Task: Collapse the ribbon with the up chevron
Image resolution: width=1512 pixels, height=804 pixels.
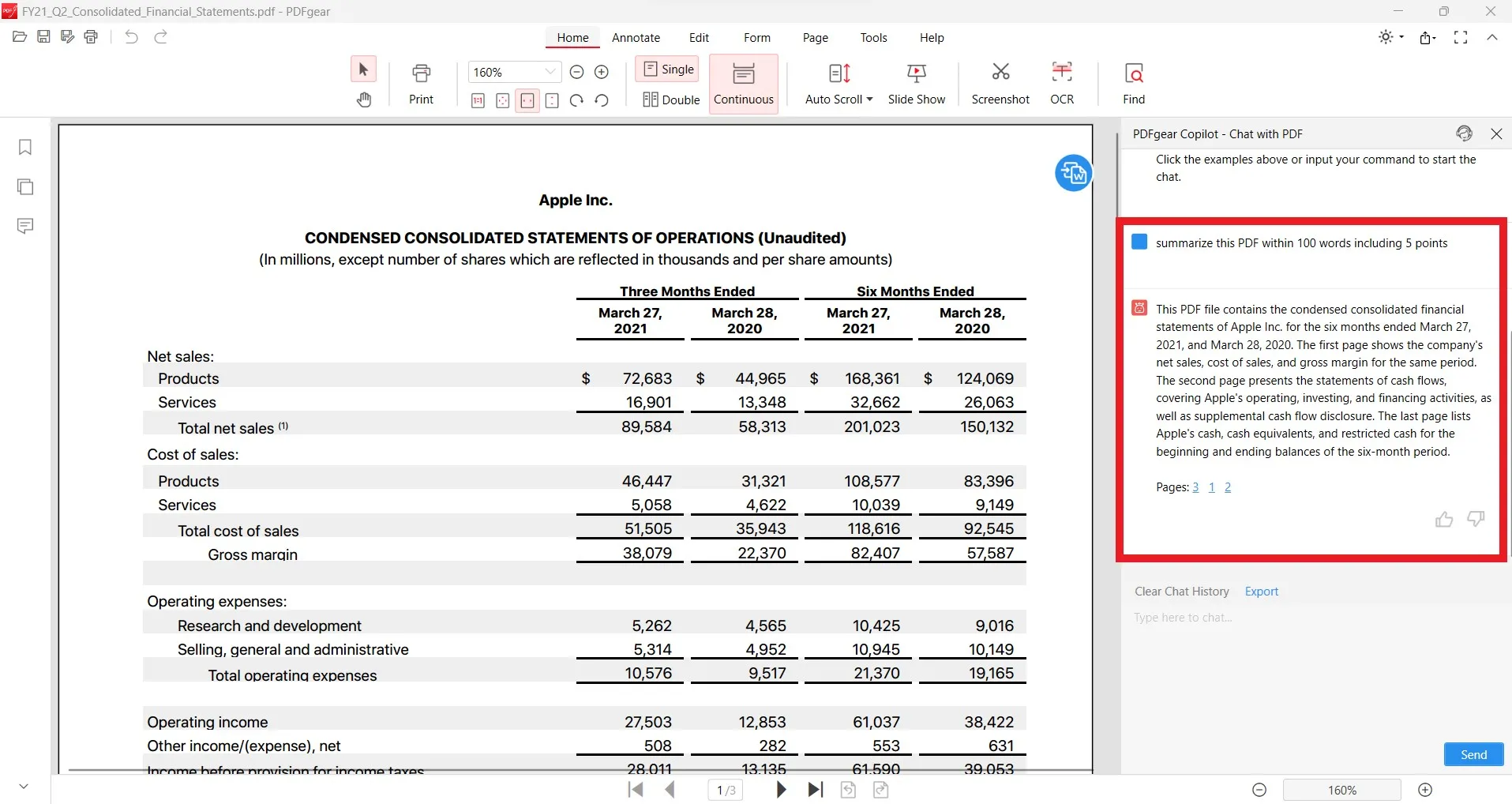Action: [1492, 37]
